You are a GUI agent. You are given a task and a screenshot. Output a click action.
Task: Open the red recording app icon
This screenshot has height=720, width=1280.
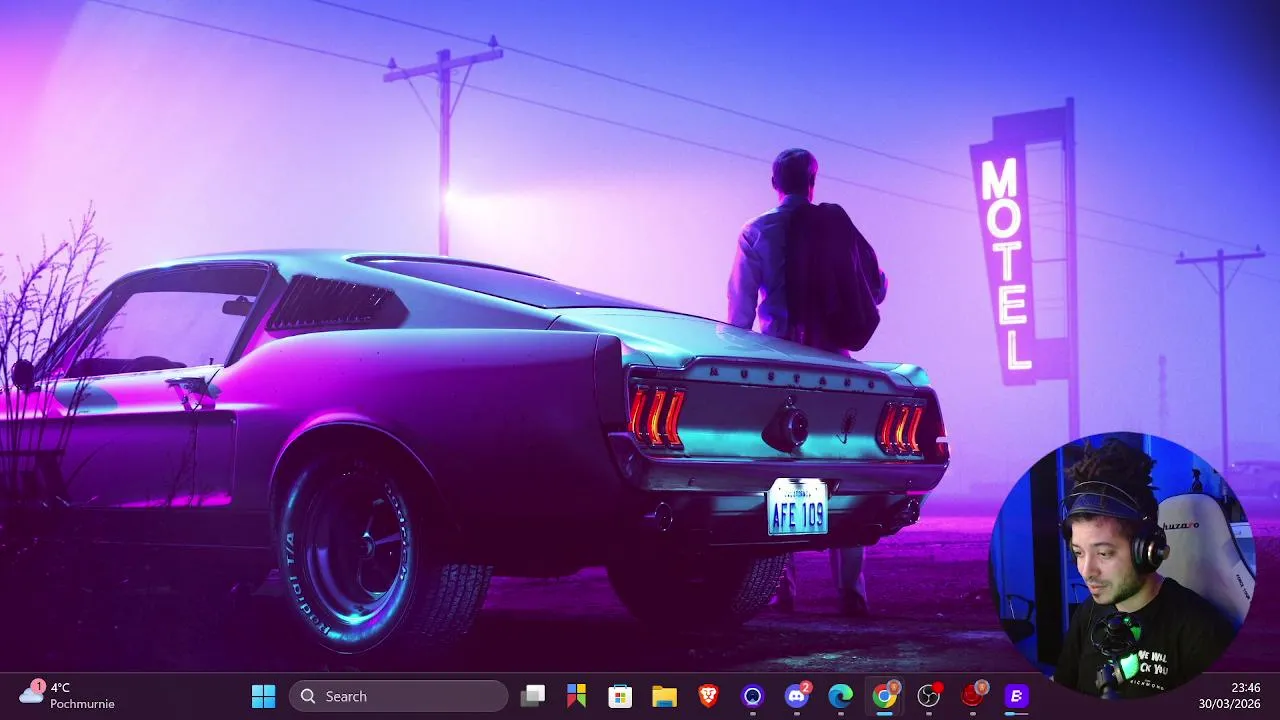(973, 696)
